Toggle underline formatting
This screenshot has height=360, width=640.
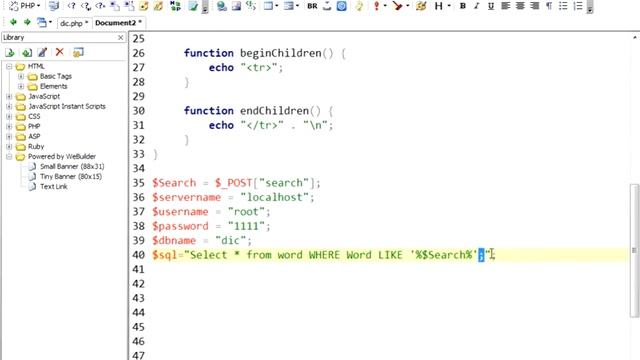pos(491,6)
